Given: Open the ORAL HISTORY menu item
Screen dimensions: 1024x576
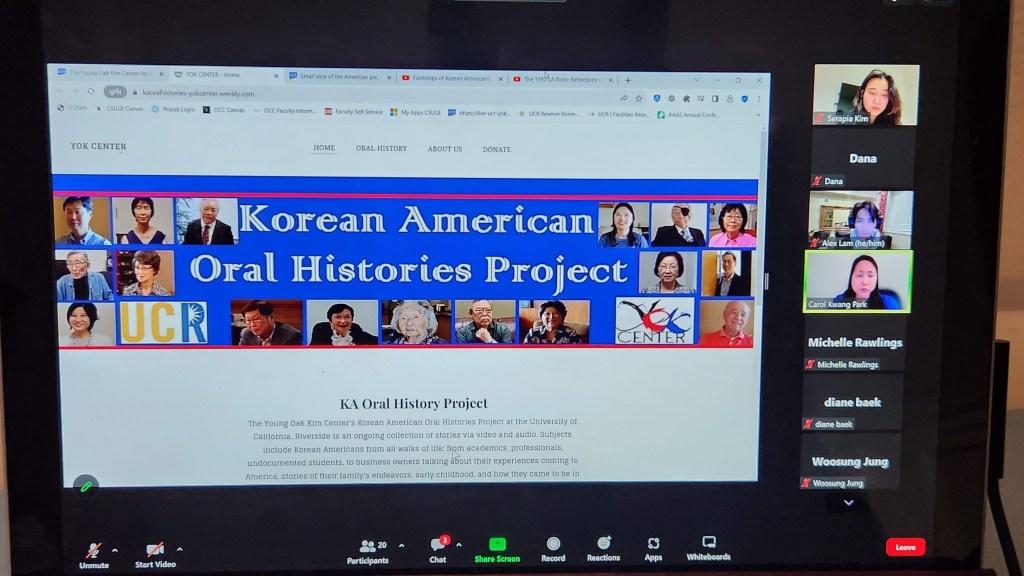Looking at the screenshot, I should point(381,148).
